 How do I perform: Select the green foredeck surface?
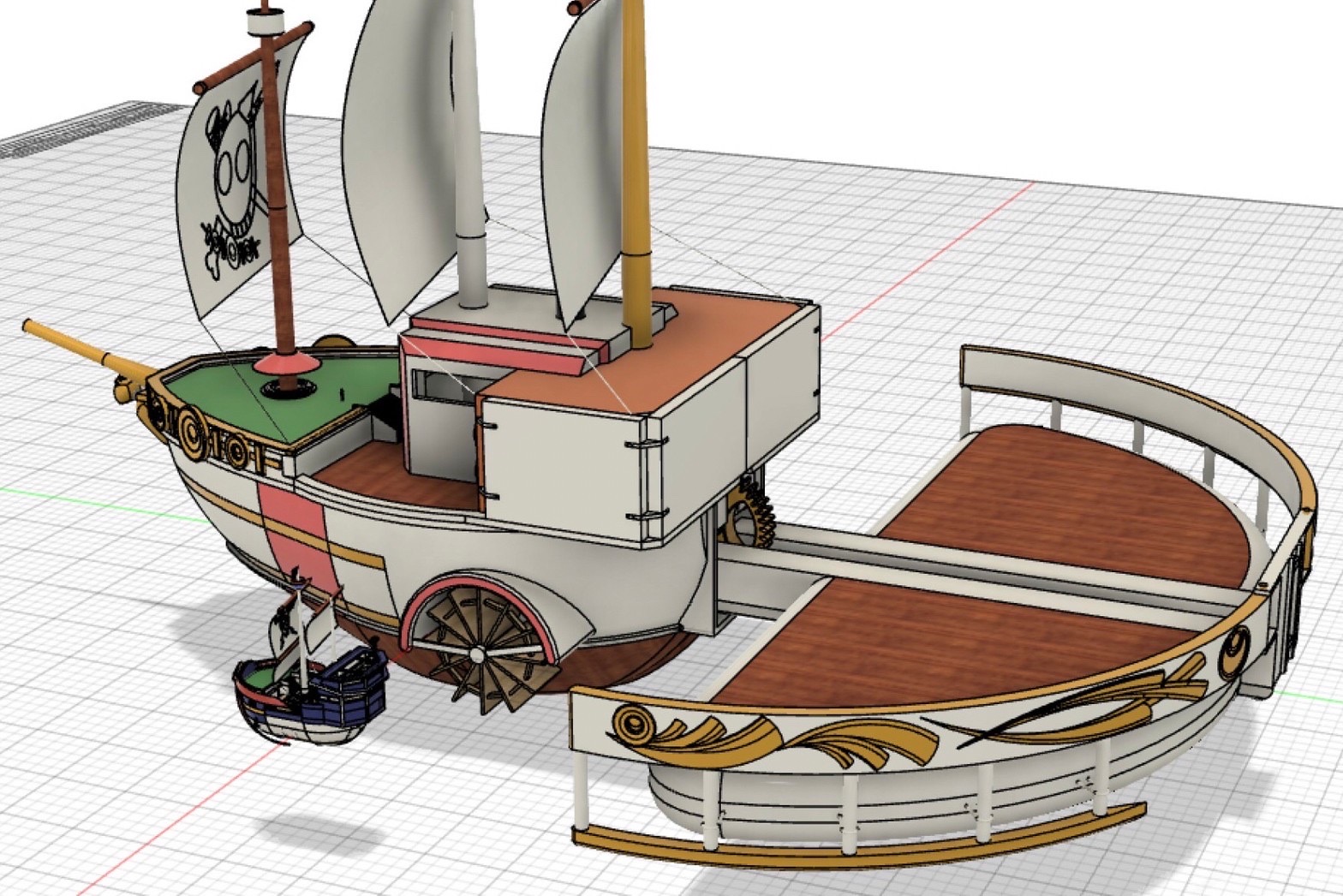pyautogui.click(x=283, y=394)
